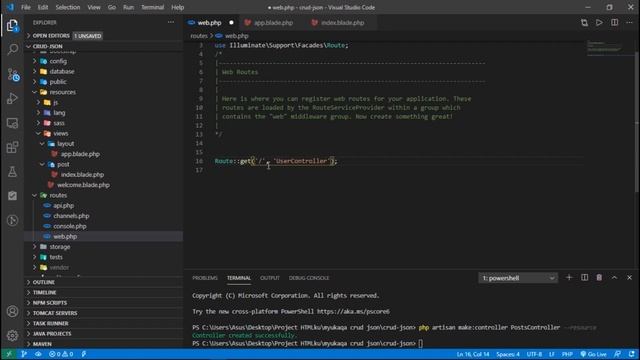Click Explorer more actions ellipsis
640x360 pixels.
click(171, 22)
